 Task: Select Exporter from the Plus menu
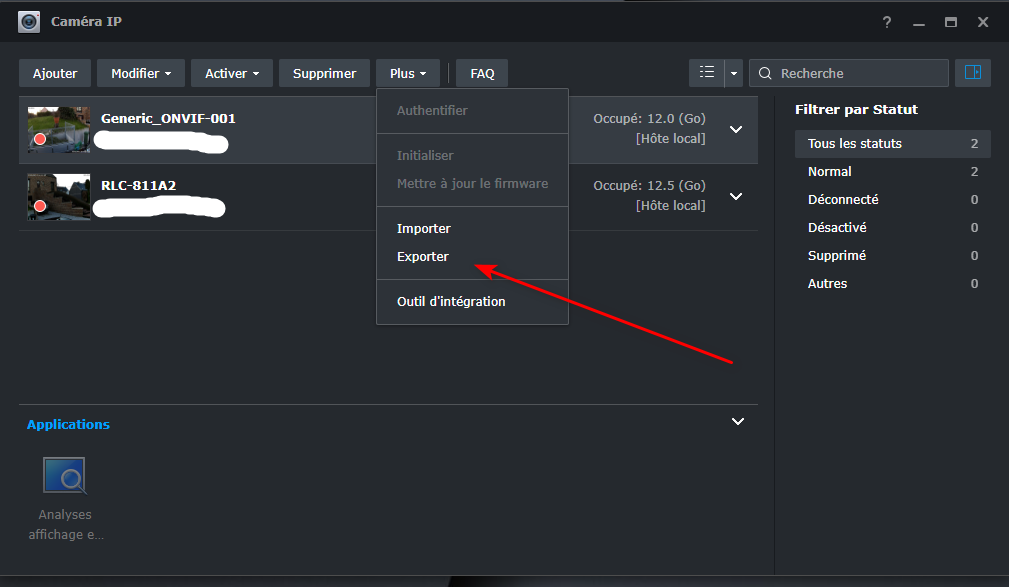(x=423, y=257)
